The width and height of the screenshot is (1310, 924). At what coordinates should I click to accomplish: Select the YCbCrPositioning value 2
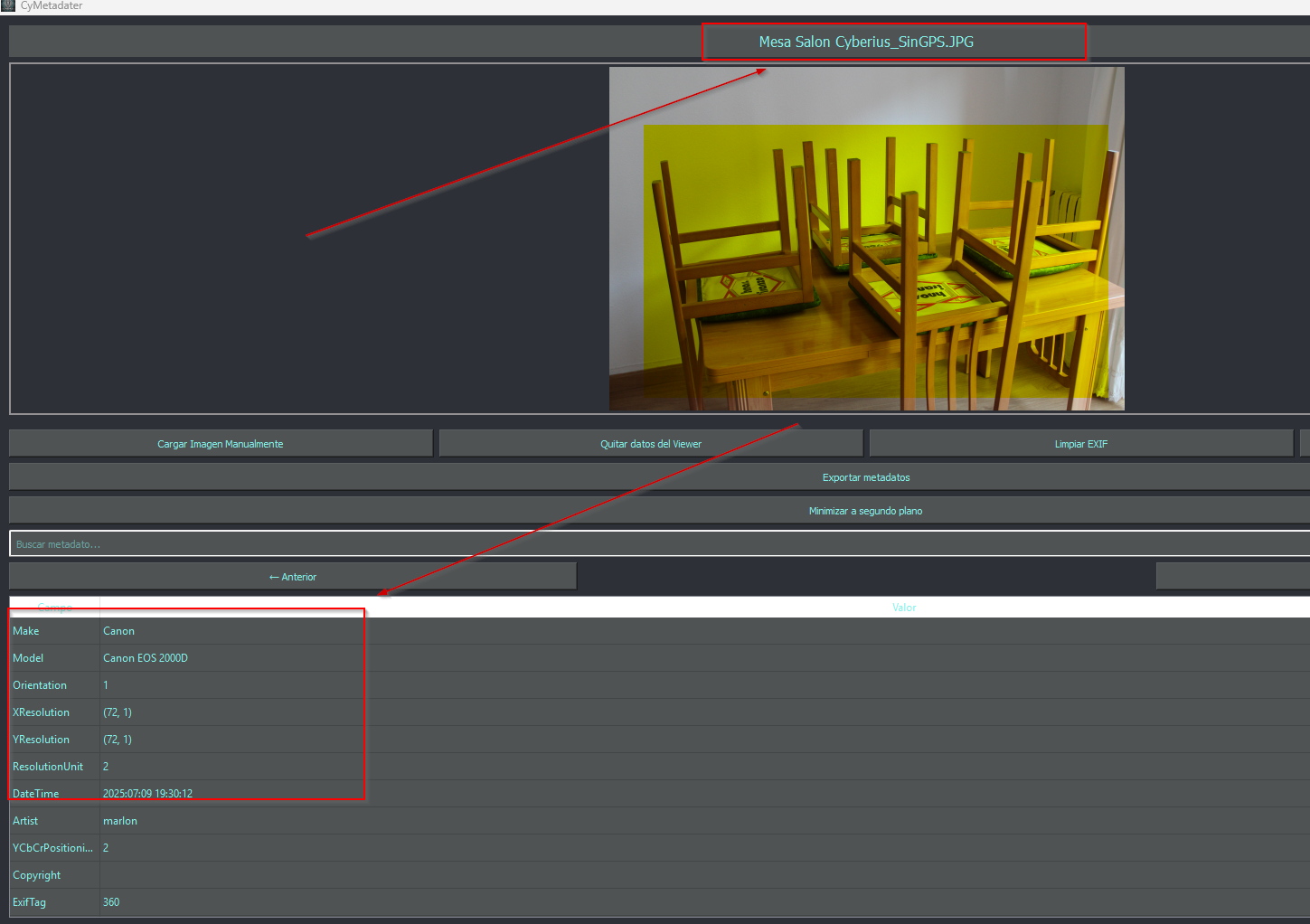(705, 848)
